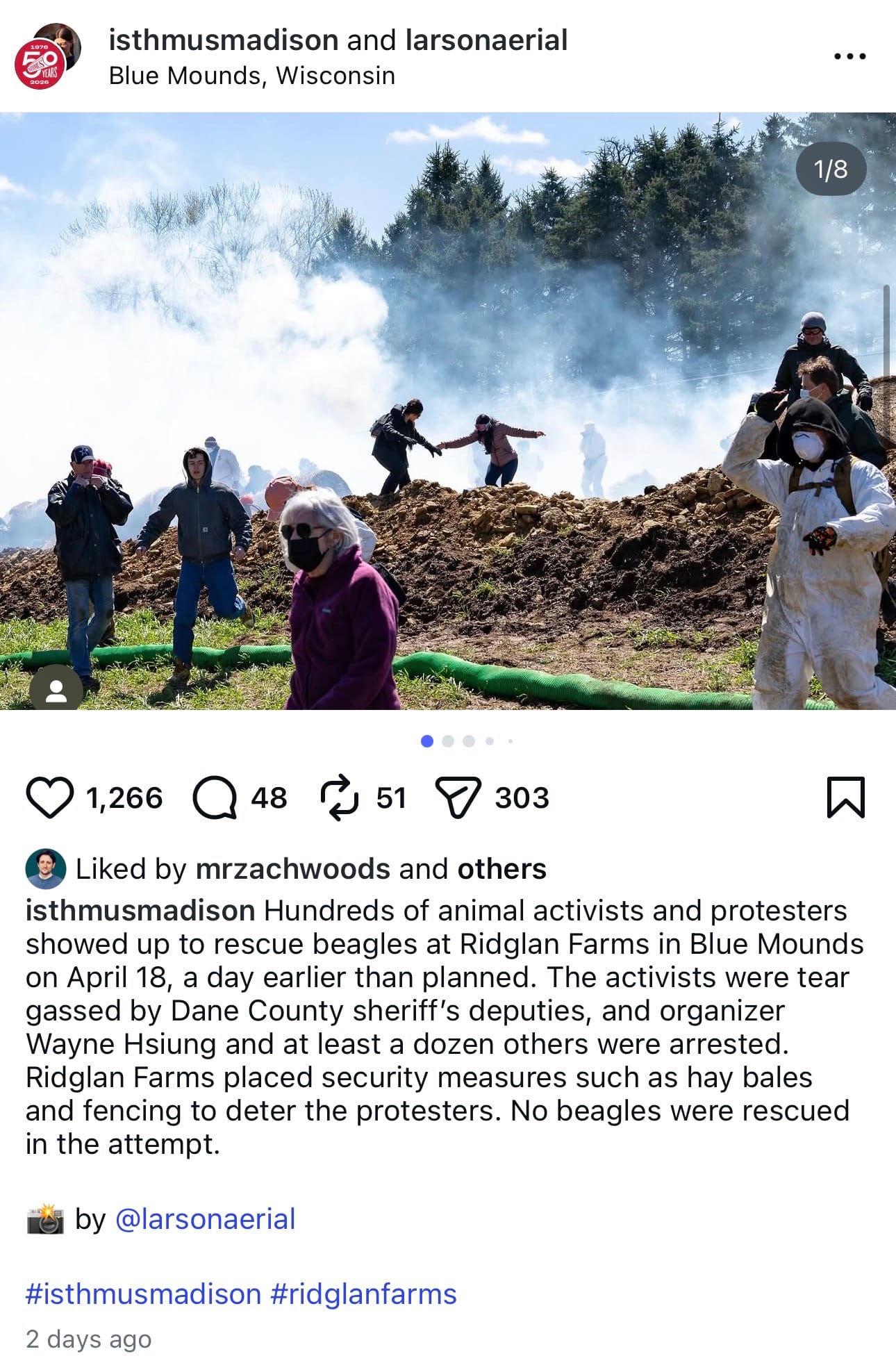896x1372 pixels.
Task: Open the three-dot more options menu
Action: point(850,56)
